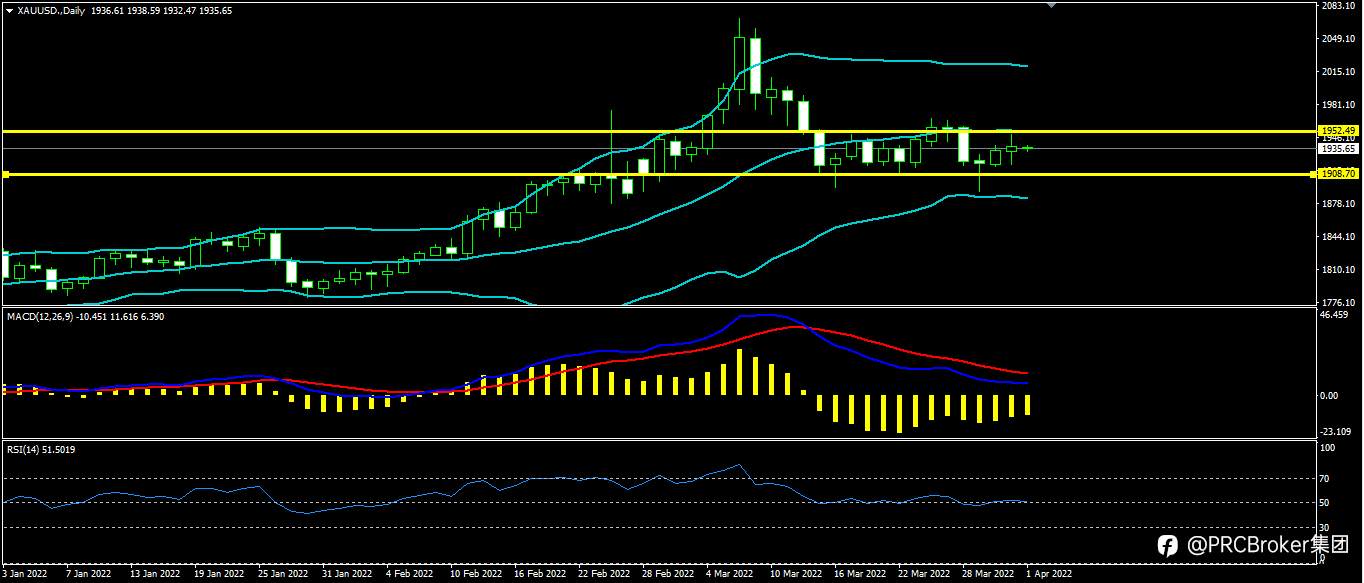Click the 0.00 MACD scale value
The width and height of the screenshot is (1364, 583).
point(1329,395)
